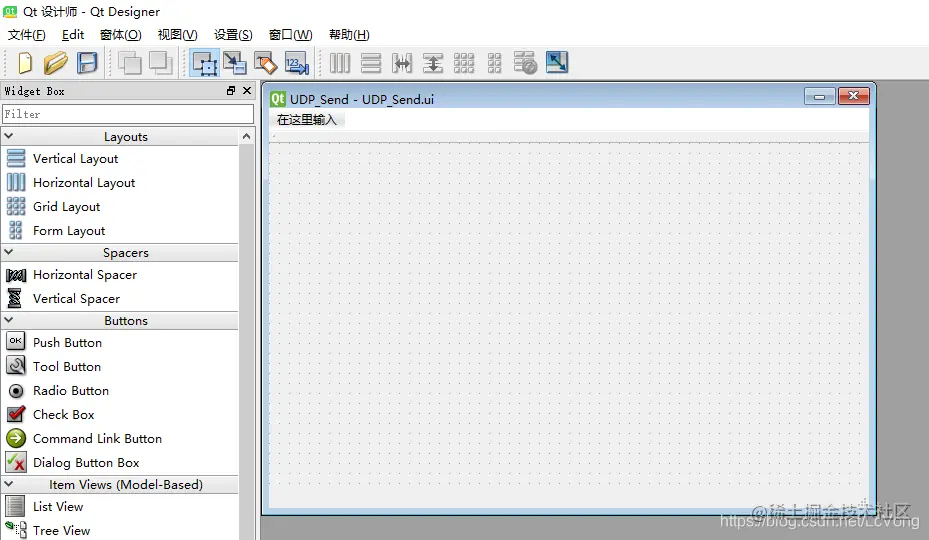Click the Lay Out in Form toolbar icon

coord(495,62)
